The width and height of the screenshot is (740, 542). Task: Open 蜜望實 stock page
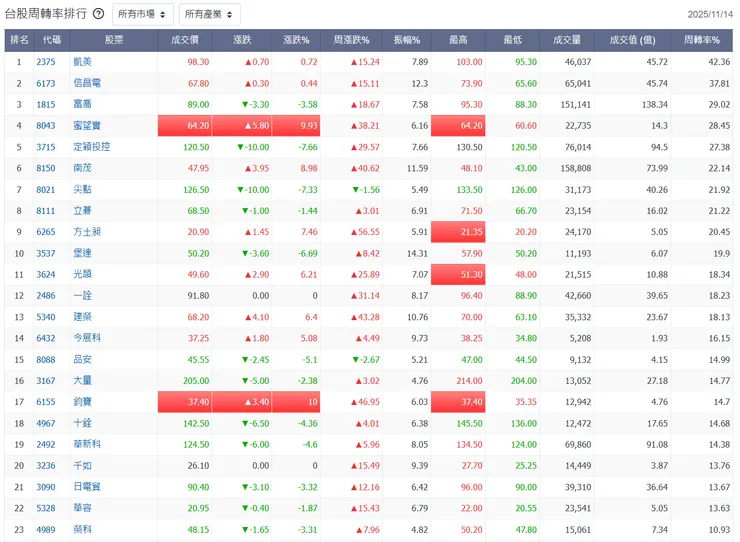pyautogui.click(x=87, y=126)
